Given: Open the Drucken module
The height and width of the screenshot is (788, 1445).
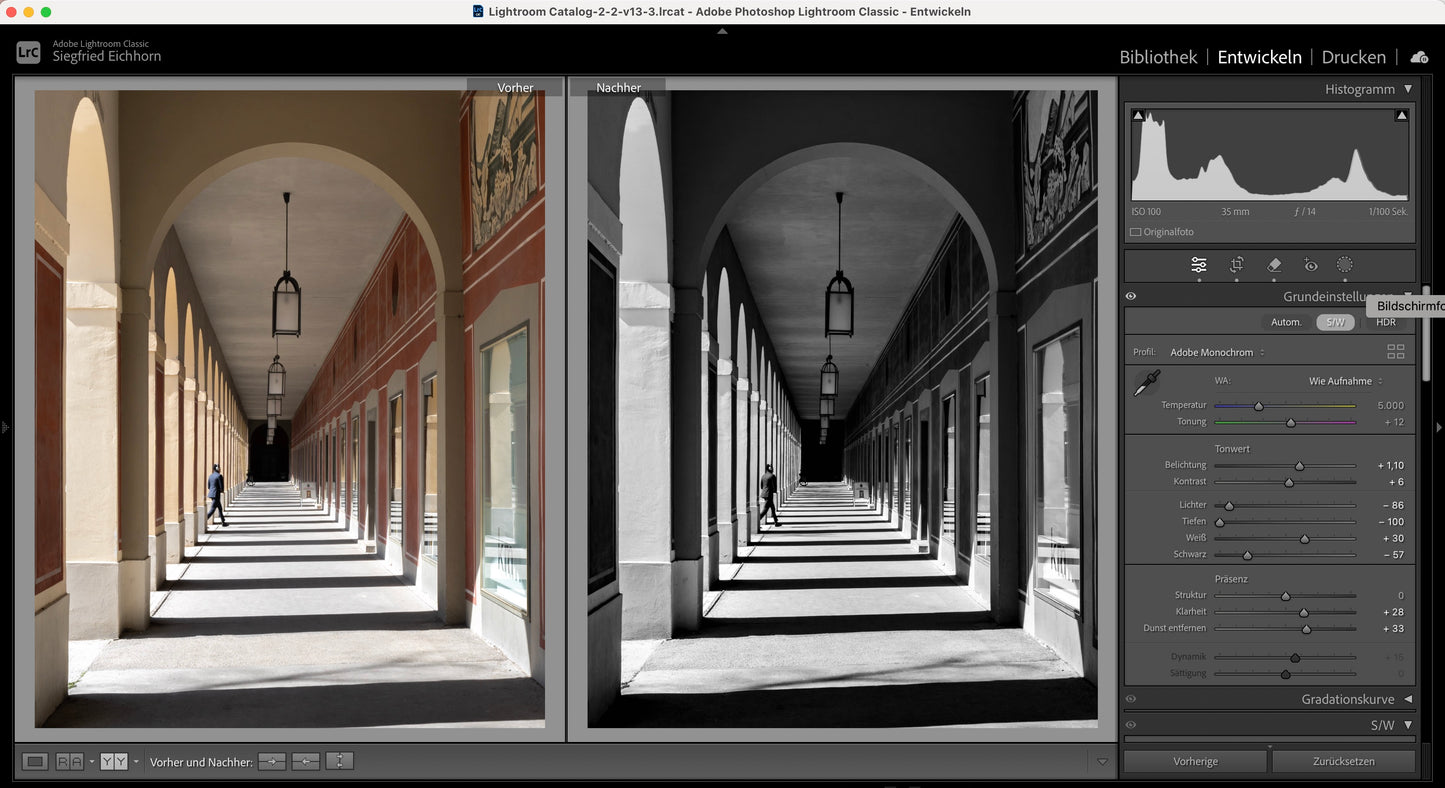Looking at the screenshot, I should (x=1353, y=57).
